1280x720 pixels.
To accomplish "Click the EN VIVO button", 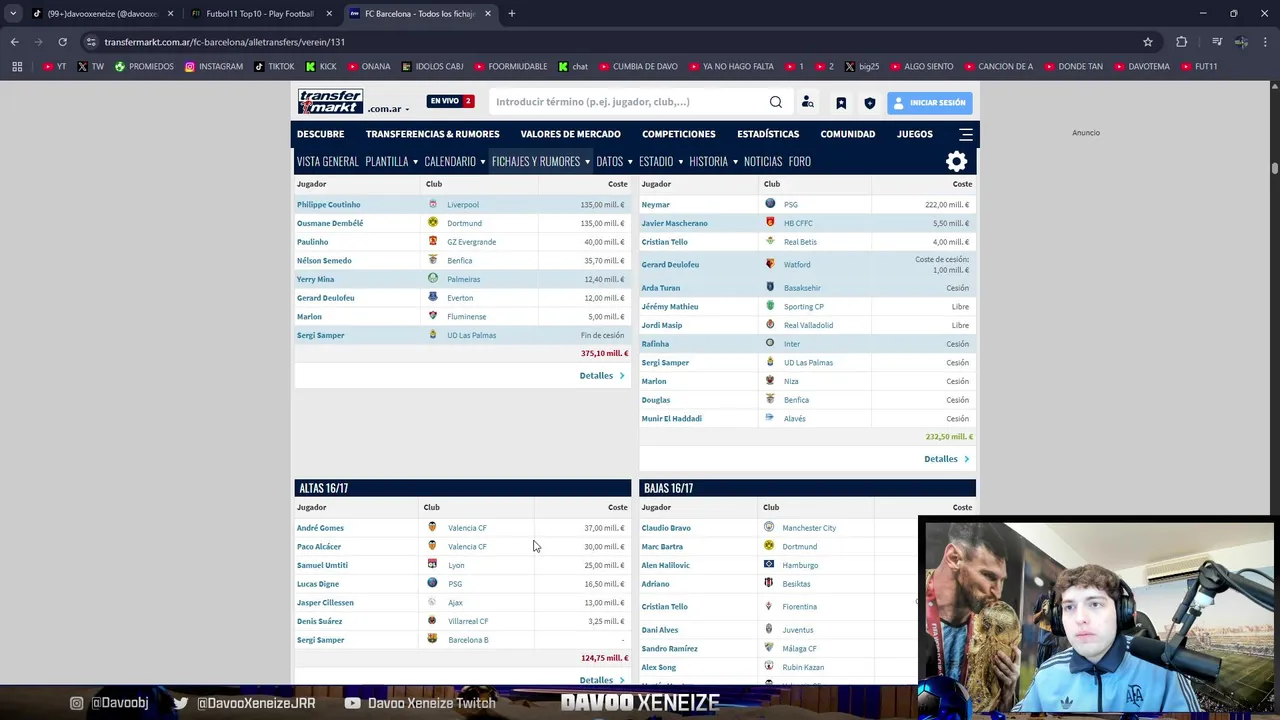I will pyautogui.click(x=450, y=101).
